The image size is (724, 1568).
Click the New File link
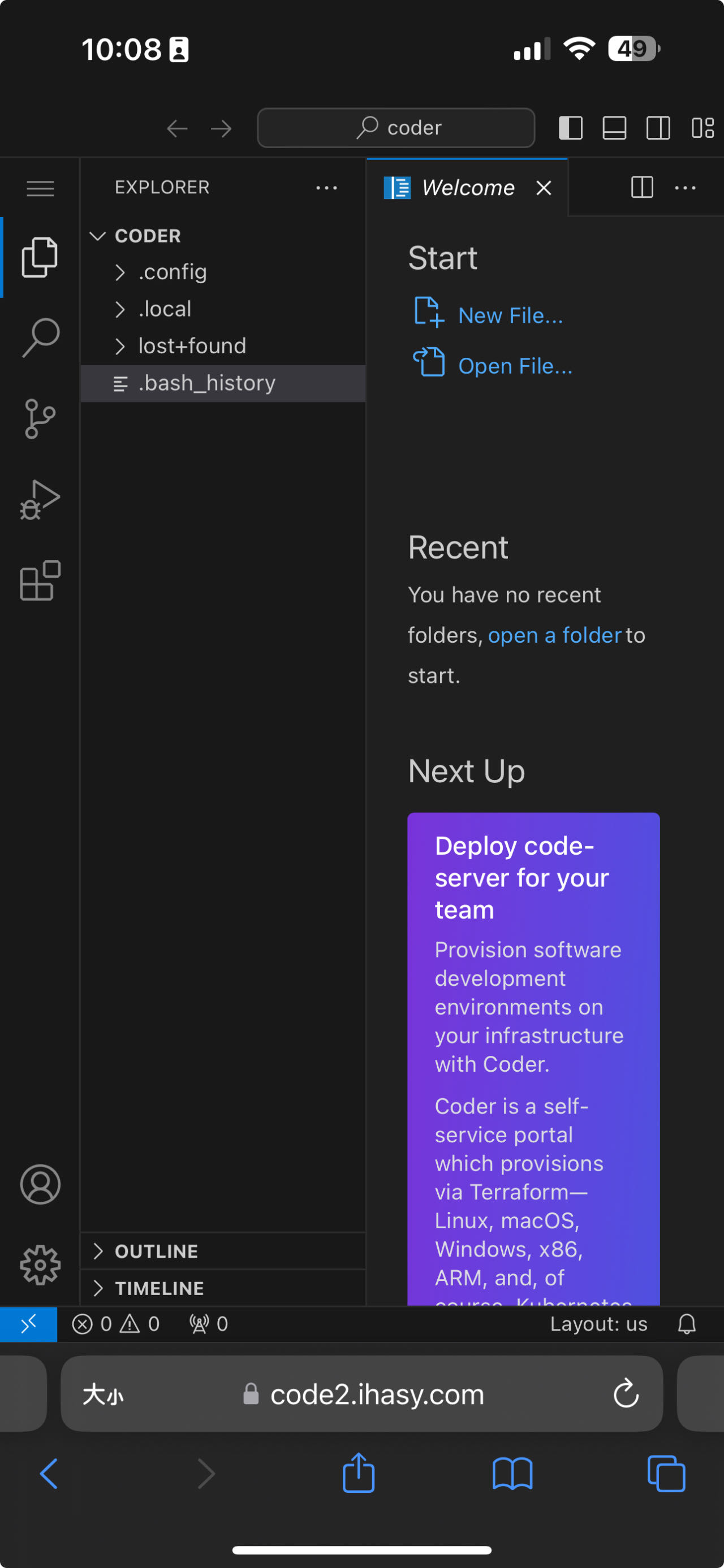(510, 315)
